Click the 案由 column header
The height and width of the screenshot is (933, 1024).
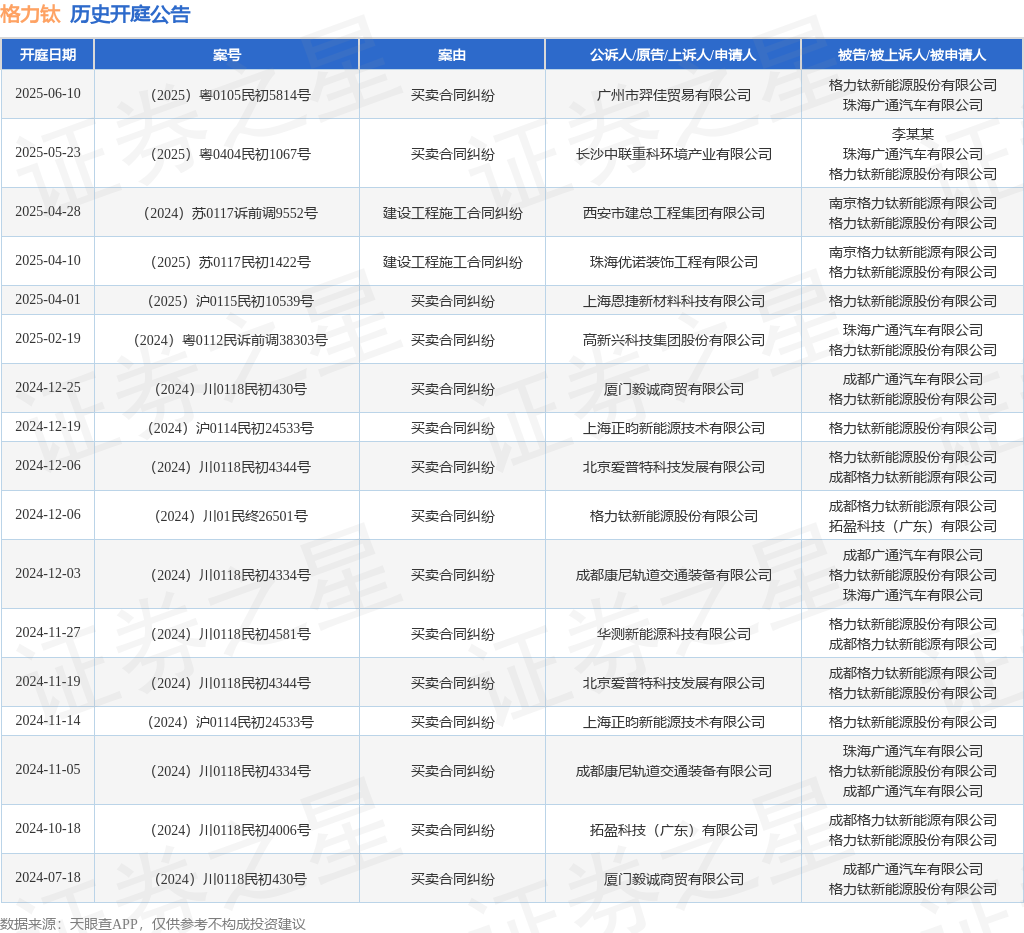[x=452, y=55]
